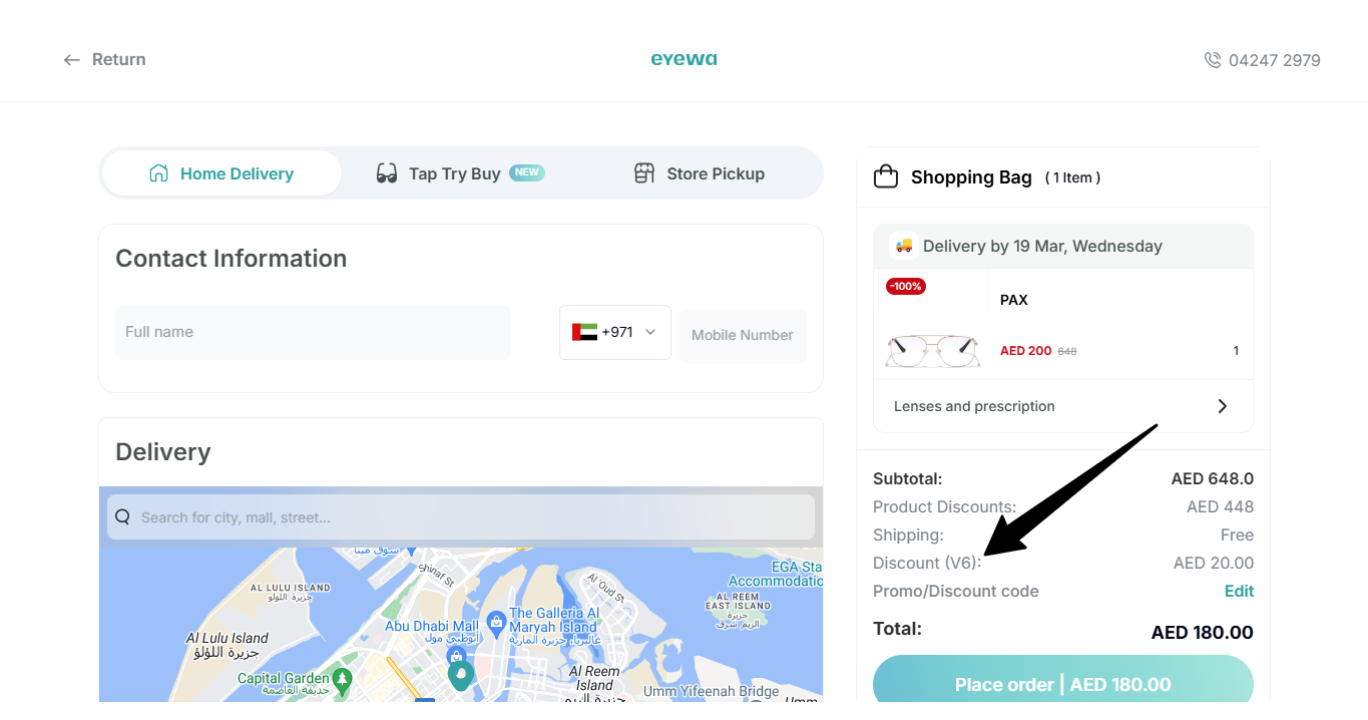
Task: Click the shopping bag icon
Action: pyautogui.click(x=886, y=177)
